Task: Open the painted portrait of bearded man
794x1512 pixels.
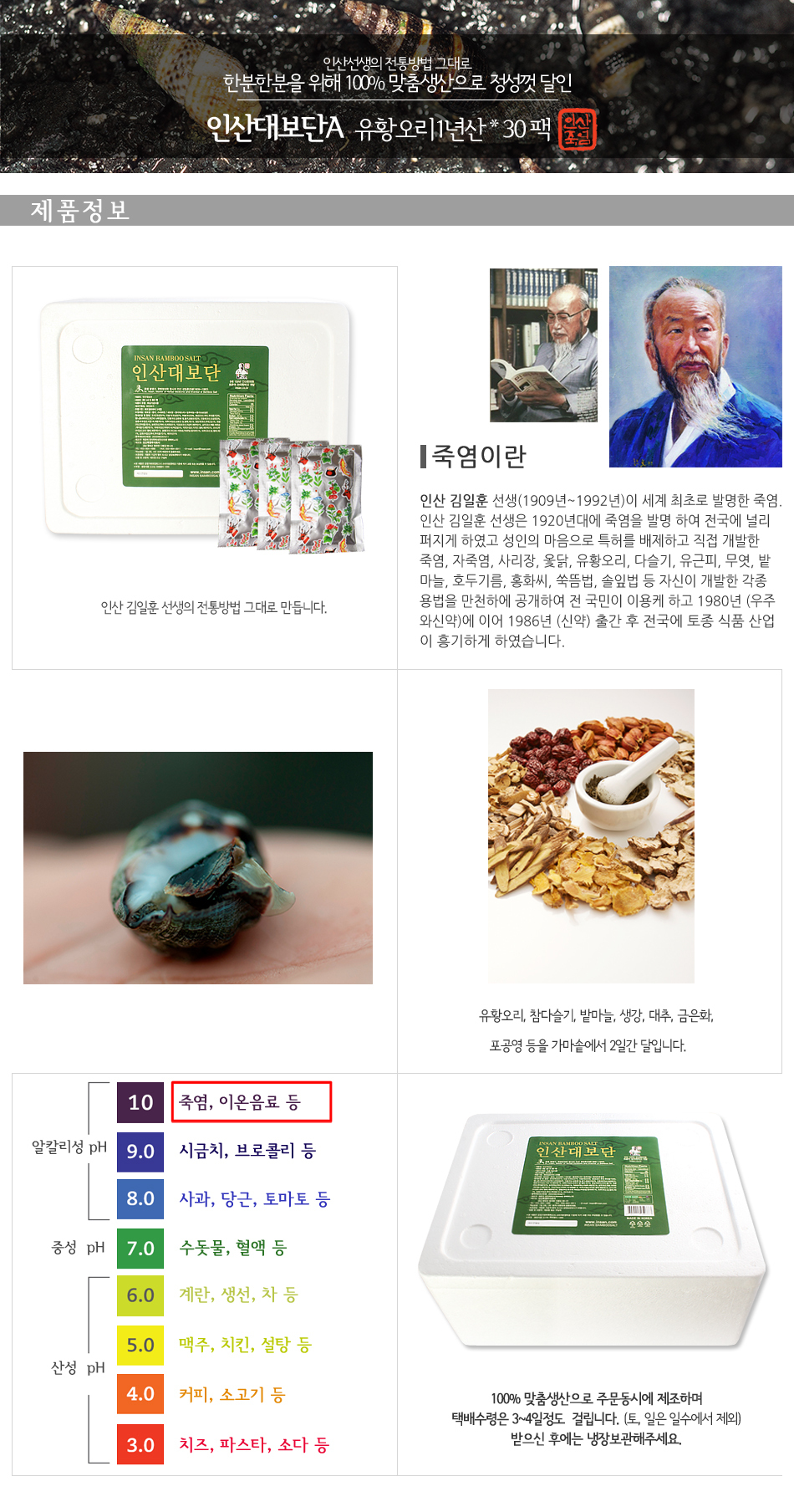Action: [x=695, y=366]
